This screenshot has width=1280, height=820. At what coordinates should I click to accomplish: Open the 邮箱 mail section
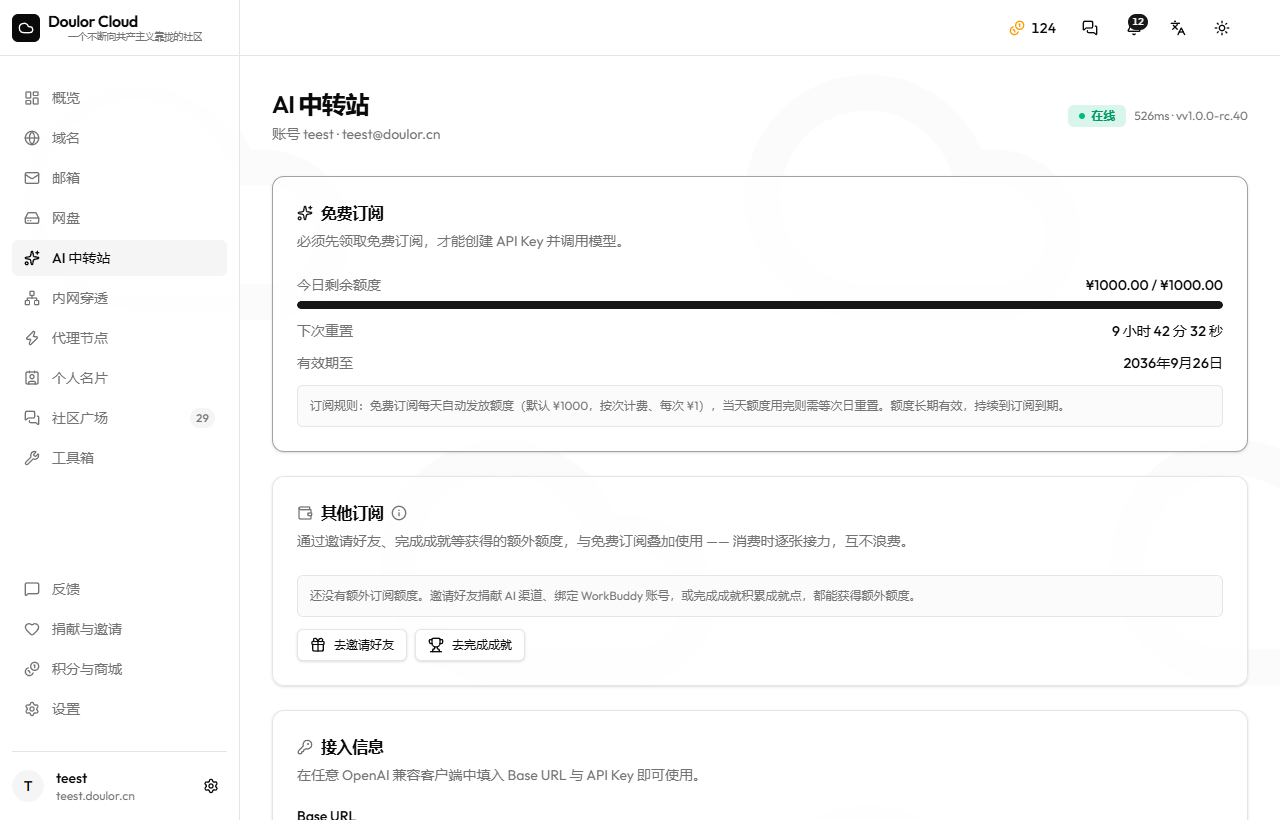[119, 178]
